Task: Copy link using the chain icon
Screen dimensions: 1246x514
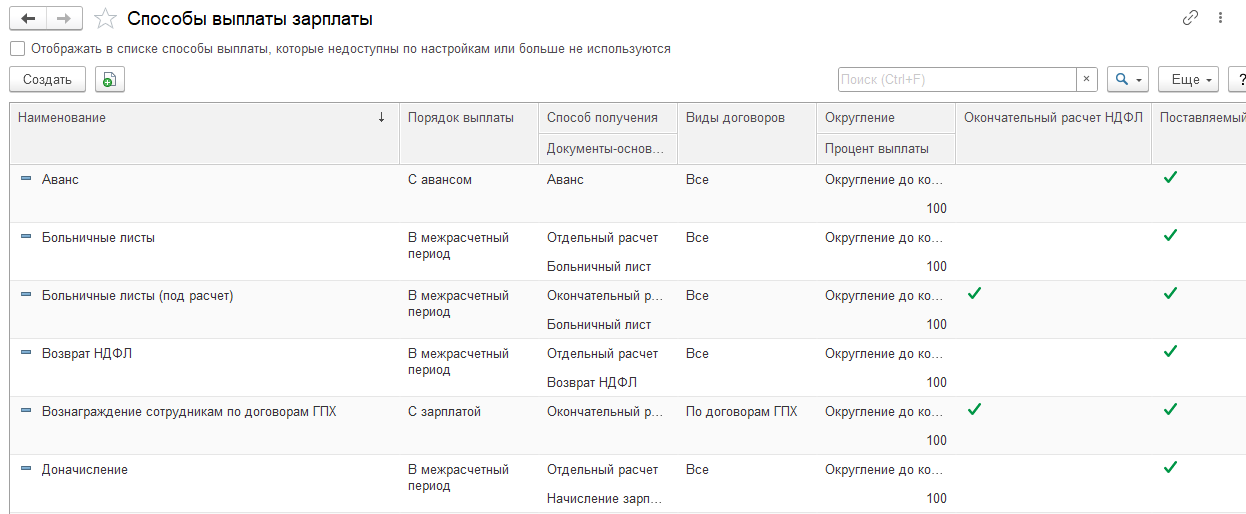Action: [x=1190, y=18]
